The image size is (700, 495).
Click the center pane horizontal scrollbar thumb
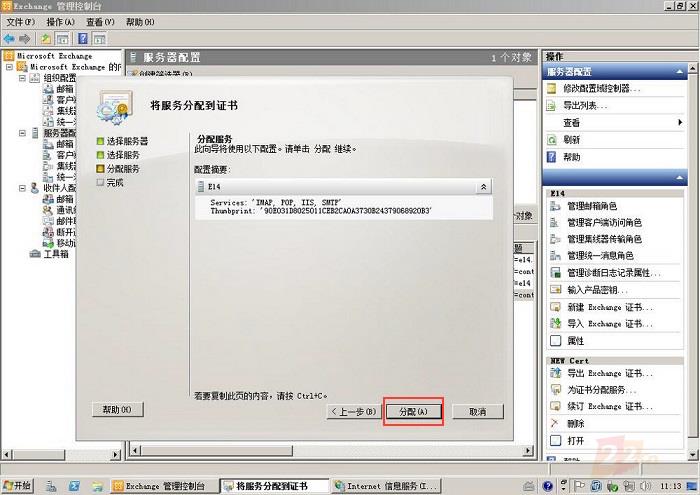click(217, 450)
